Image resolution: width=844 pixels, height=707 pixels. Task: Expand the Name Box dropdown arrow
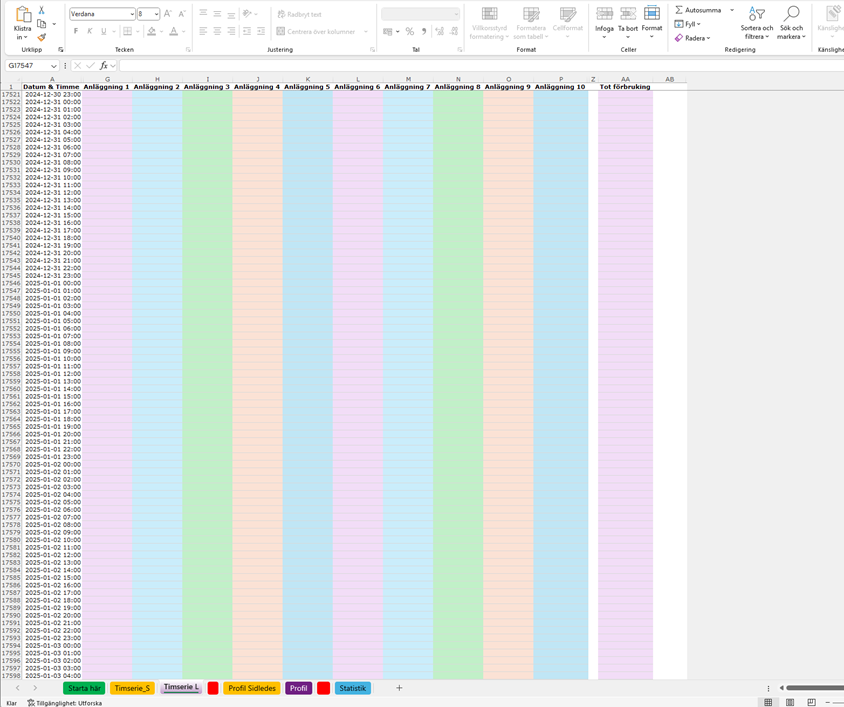62,66
